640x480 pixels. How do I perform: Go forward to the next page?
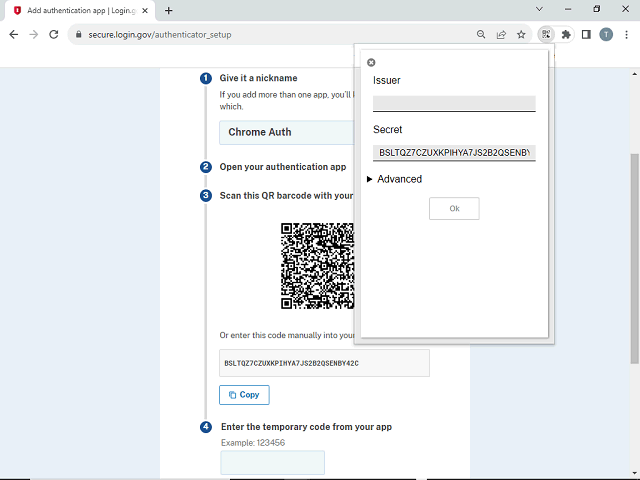(x=33, y=35)
